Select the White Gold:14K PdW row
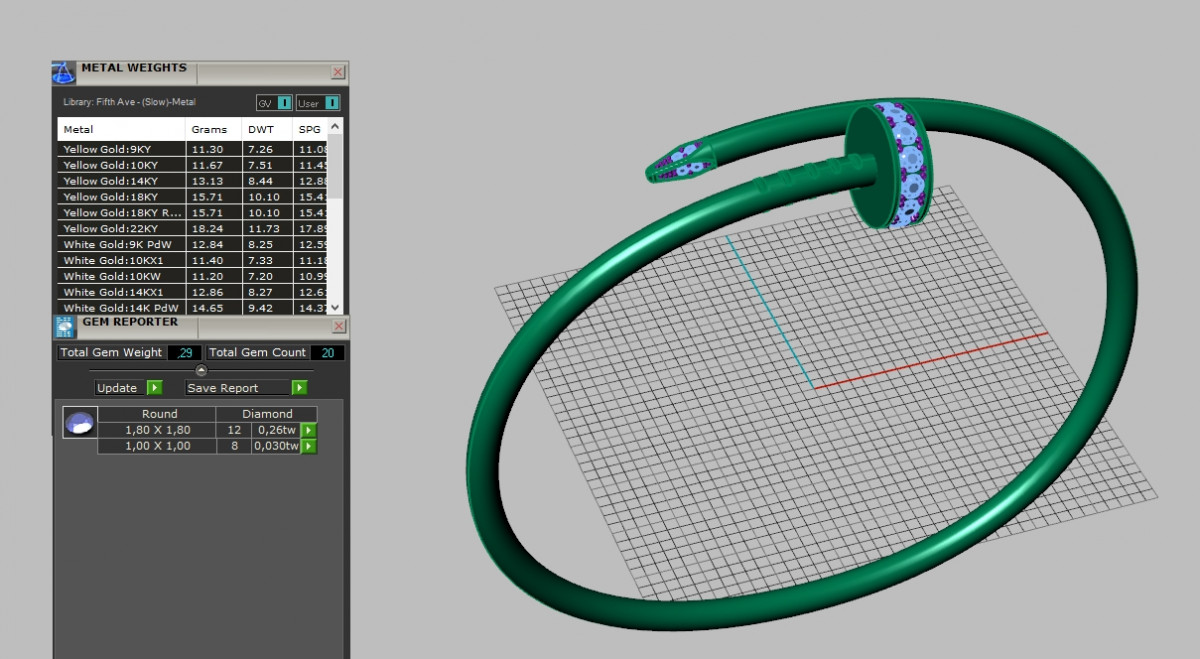 coord(193,308)
